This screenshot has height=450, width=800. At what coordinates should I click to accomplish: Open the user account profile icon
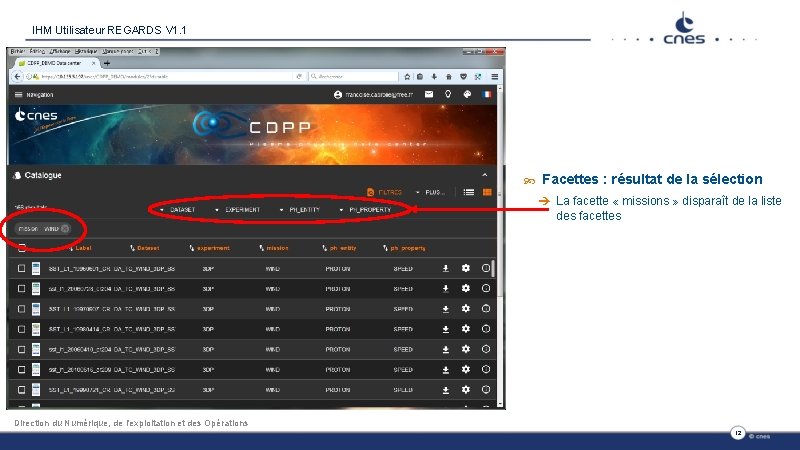337,95
